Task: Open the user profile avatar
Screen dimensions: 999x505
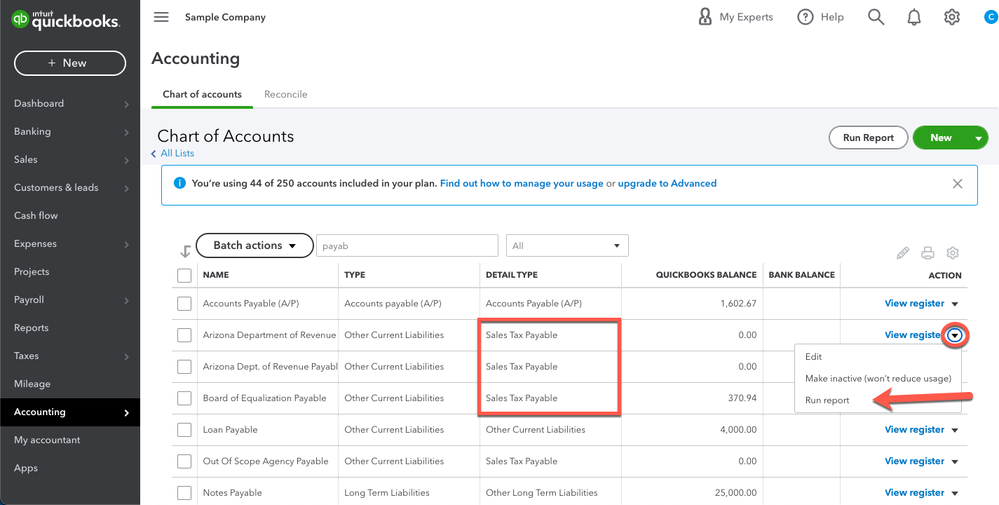Action: (x=990, y=17)
